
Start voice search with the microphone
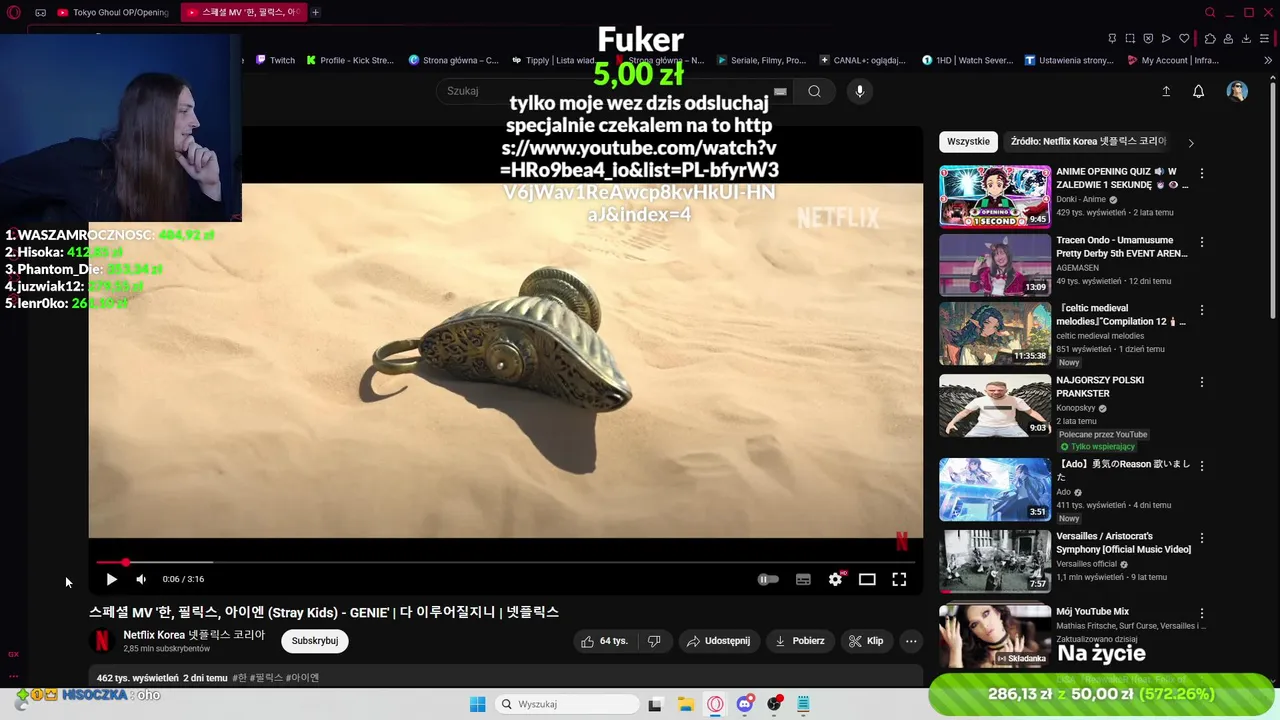[859, 91]
